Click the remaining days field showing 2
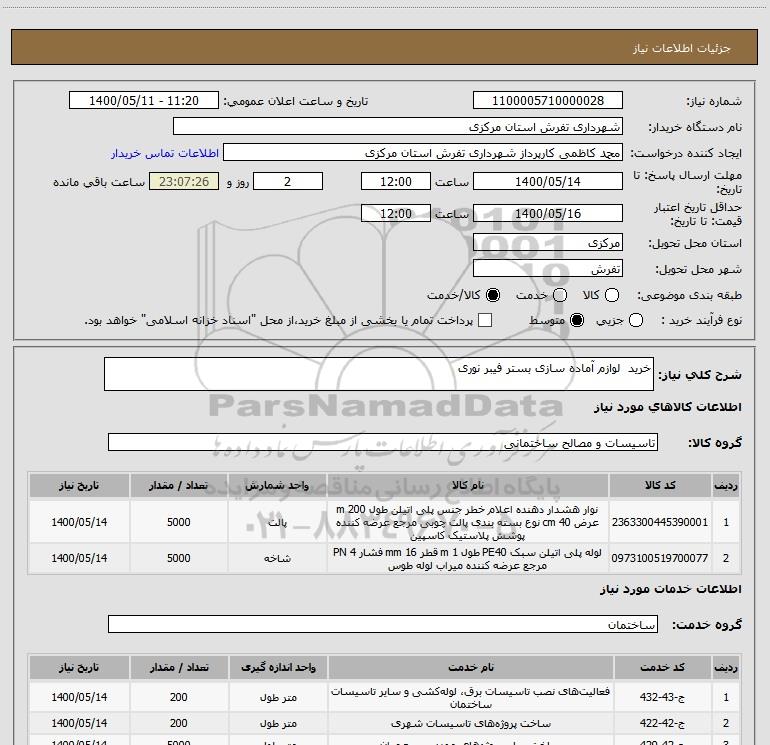The image size is (770, 745). 288,181
